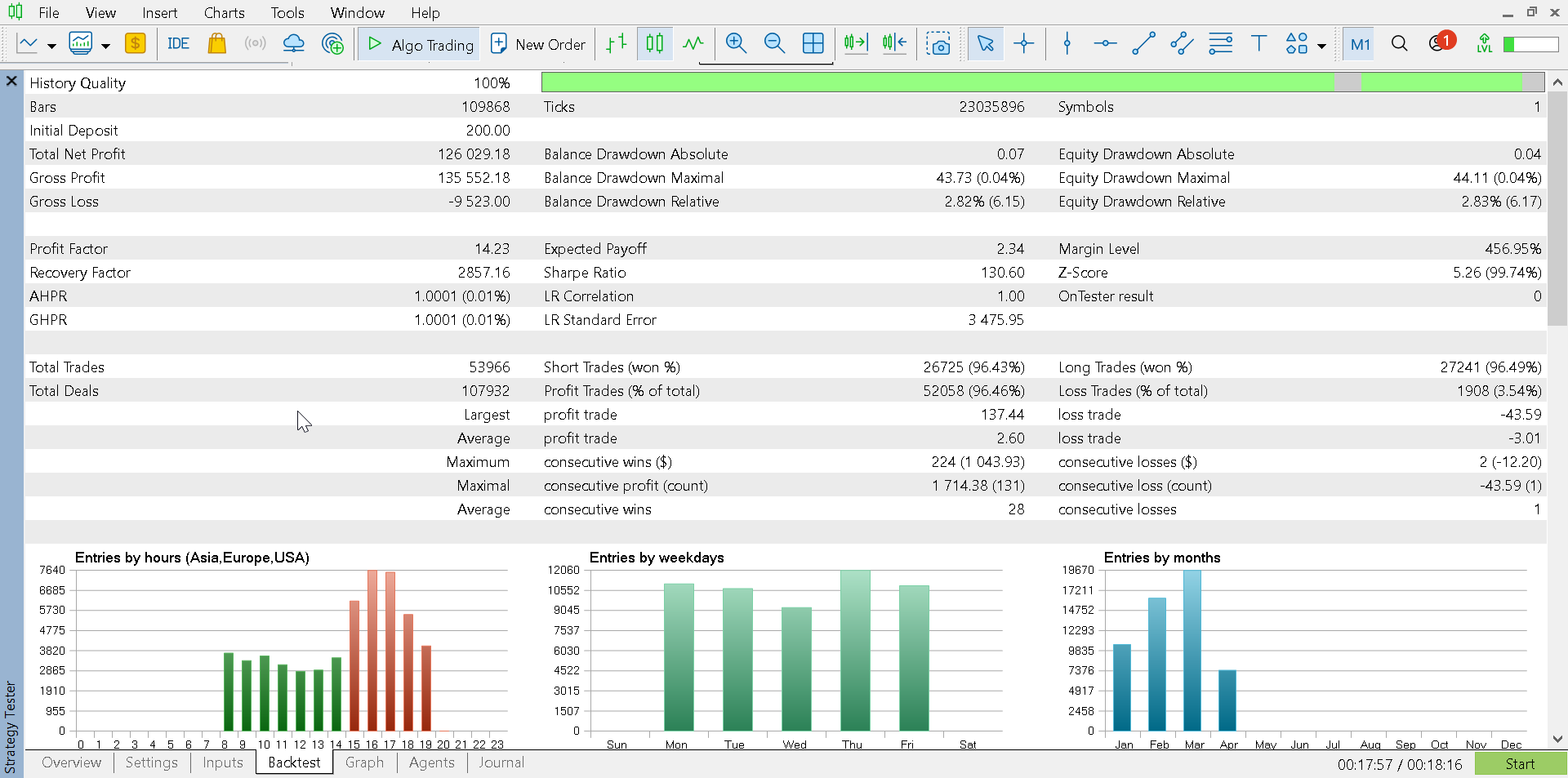
Task: Select the crosshair tool
Action: click(1023, 44)
